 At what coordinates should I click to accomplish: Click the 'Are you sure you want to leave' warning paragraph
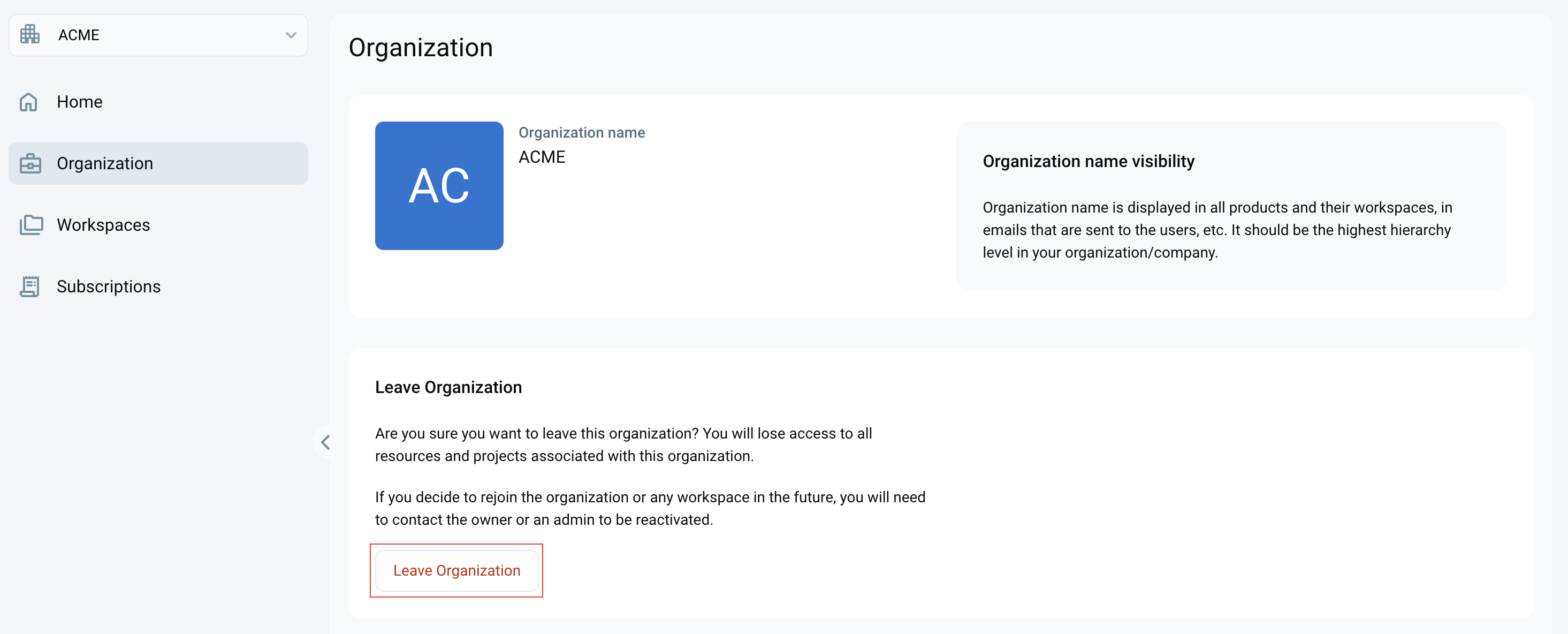[x=623, y=444]
